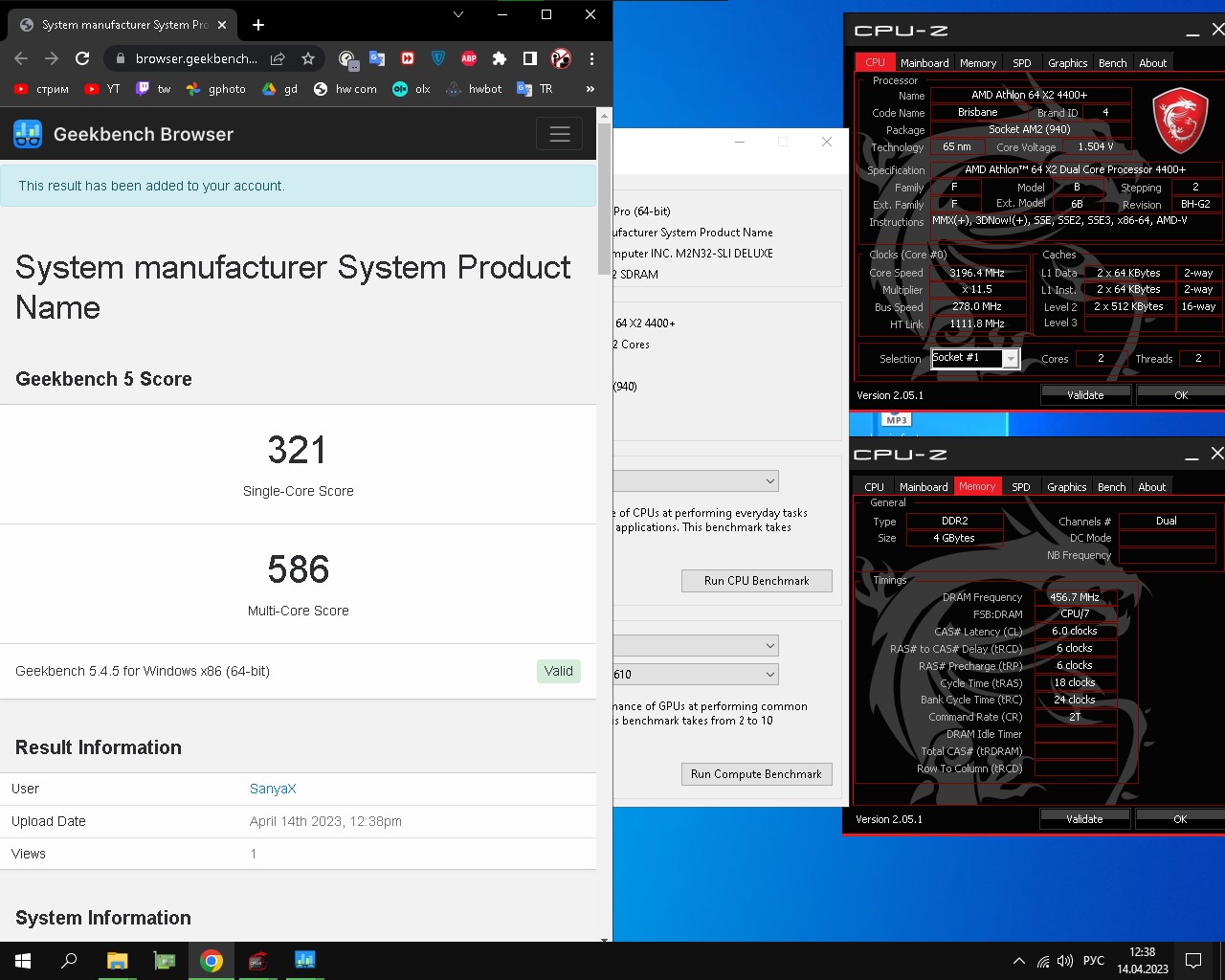Open the GPU device dropdown showing 610
This screenshot has height=980, width=1225.
[x=696, y=674]
